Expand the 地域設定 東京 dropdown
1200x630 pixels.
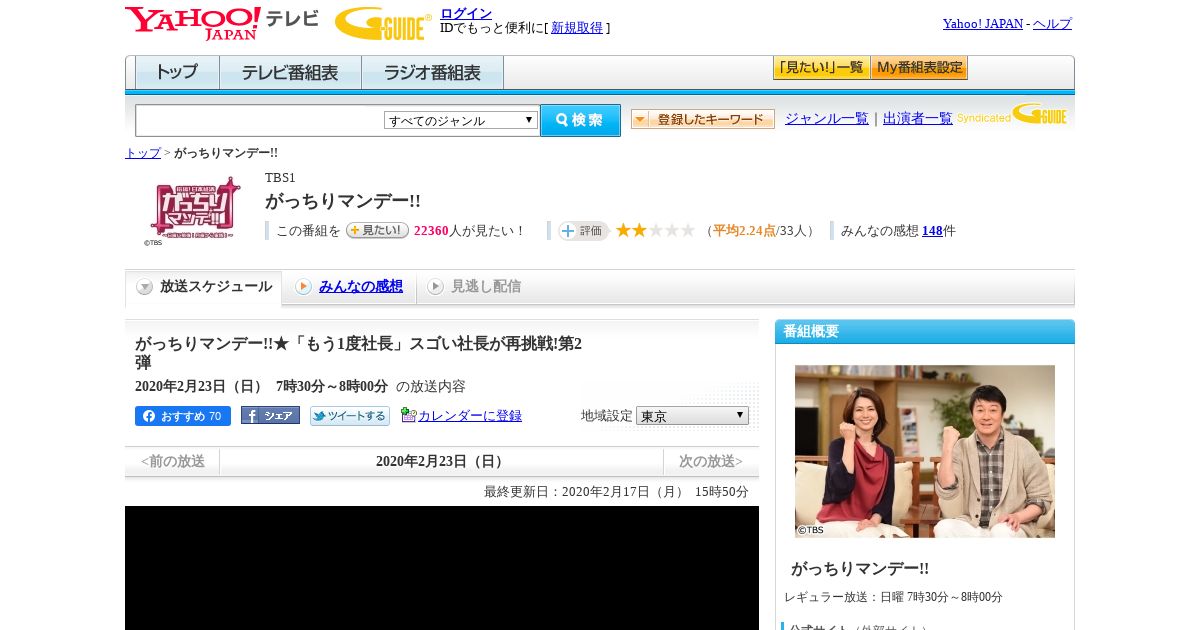click(x=692, y=415)
